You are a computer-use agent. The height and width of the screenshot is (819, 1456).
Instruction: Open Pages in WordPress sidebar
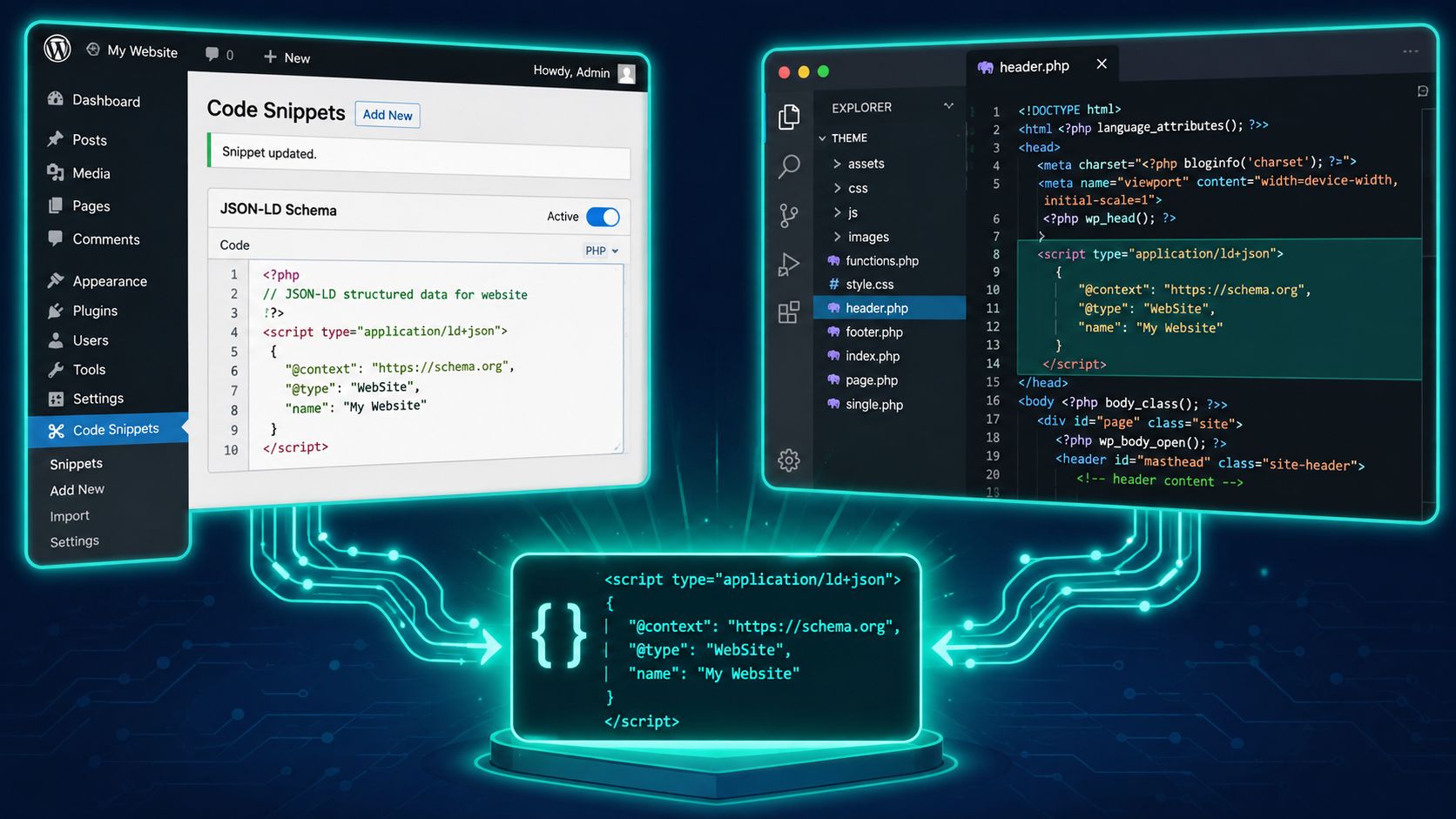(79, 206)
